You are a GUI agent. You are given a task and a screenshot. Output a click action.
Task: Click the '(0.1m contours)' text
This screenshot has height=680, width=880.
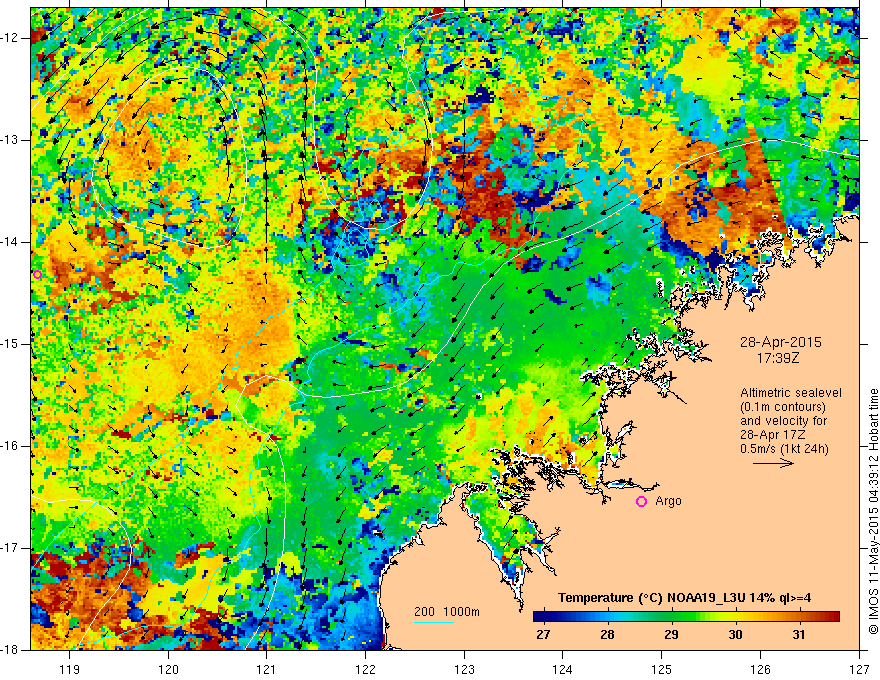[x=783, y=407]
